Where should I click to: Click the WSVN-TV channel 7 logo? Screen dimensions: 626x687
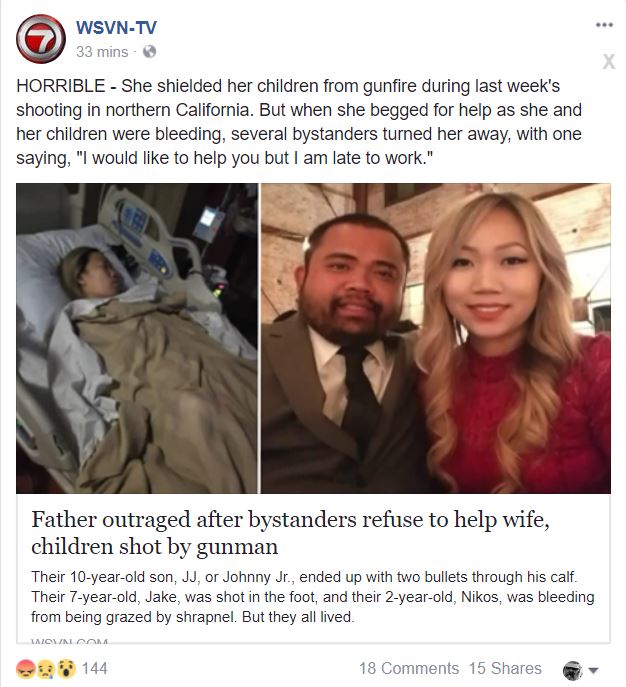(41, 39)
